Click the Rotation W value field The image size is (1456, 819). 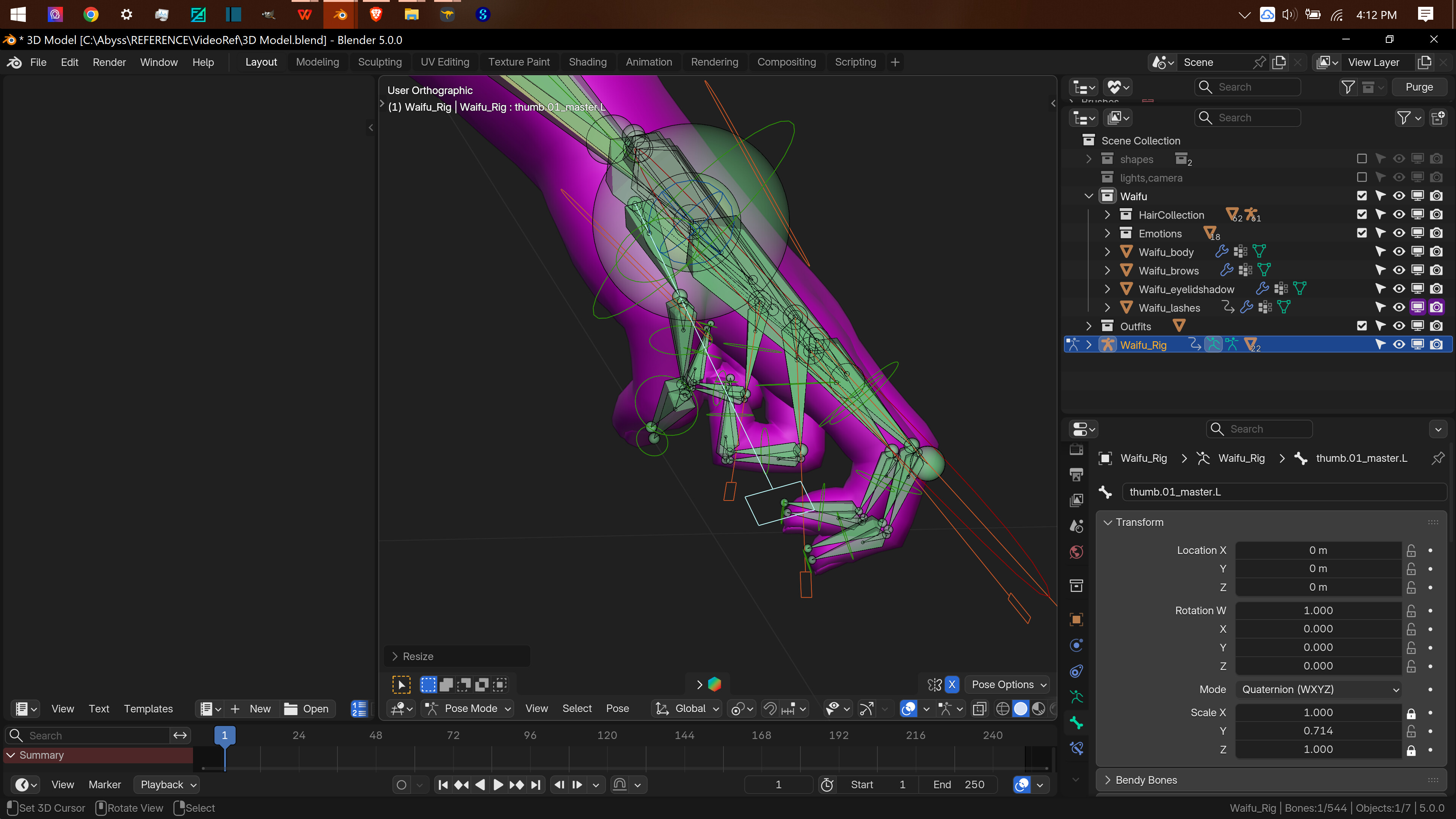[1318, 611]
